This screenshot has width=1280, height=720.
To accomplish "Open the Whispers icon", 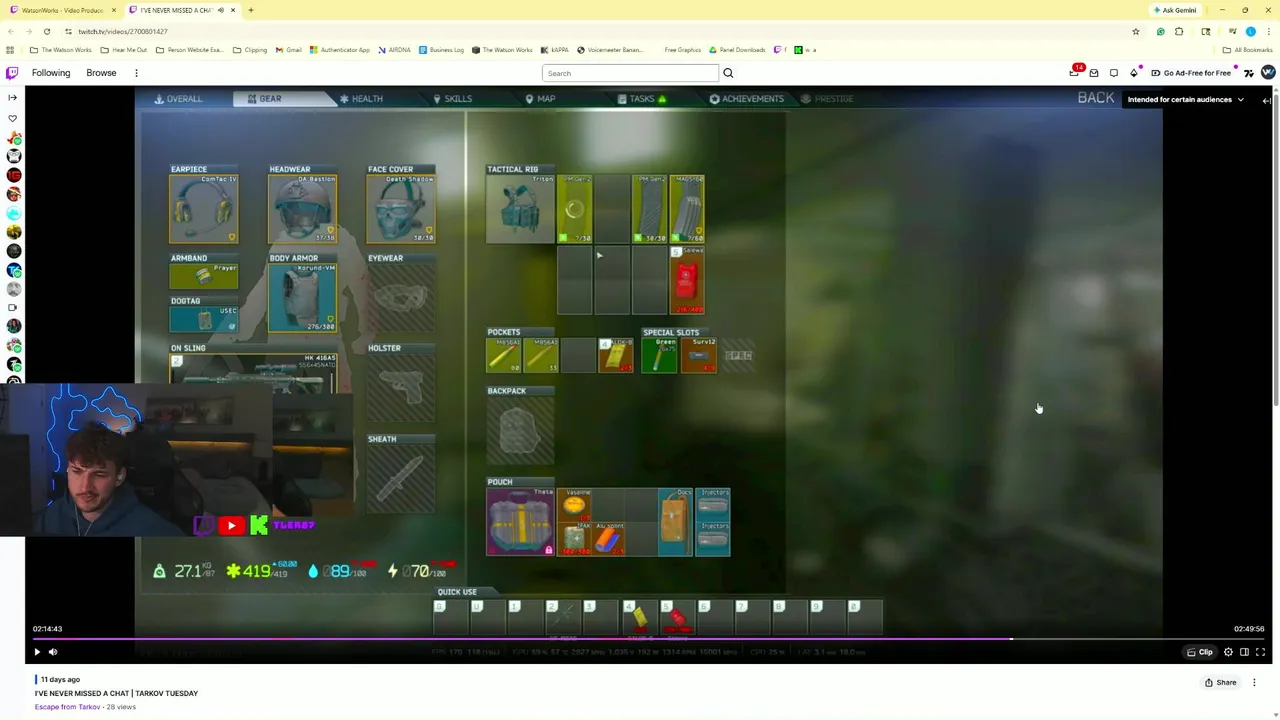I will point(1114,73).
